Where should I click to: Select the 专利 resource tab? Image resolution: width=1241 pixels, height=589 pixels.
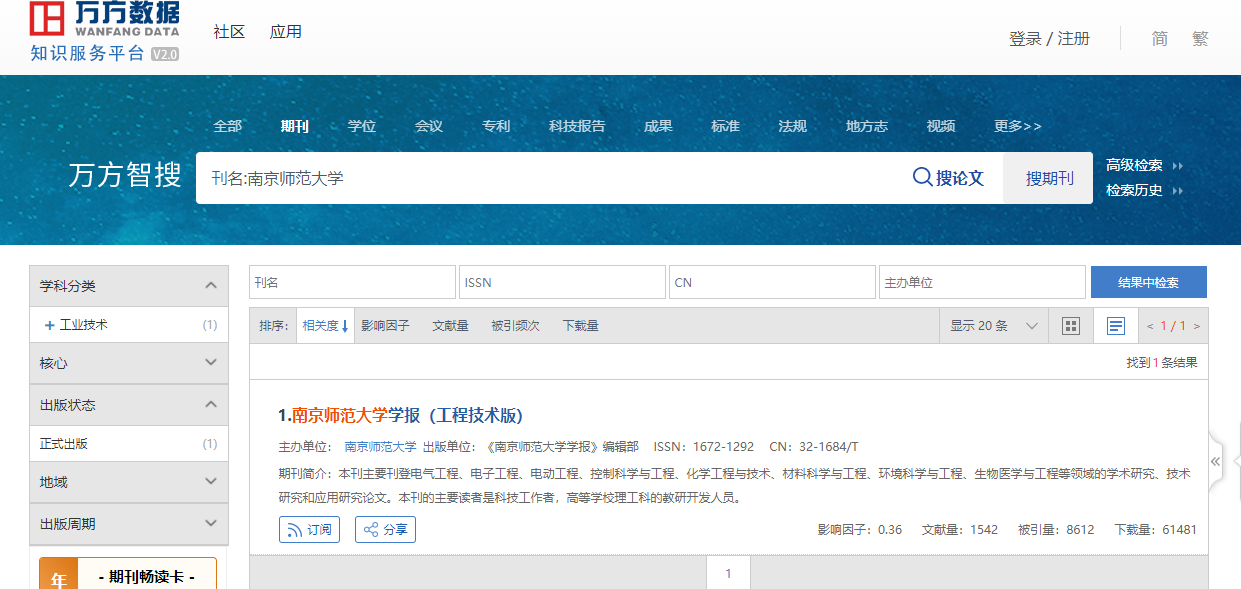(496, 126)
